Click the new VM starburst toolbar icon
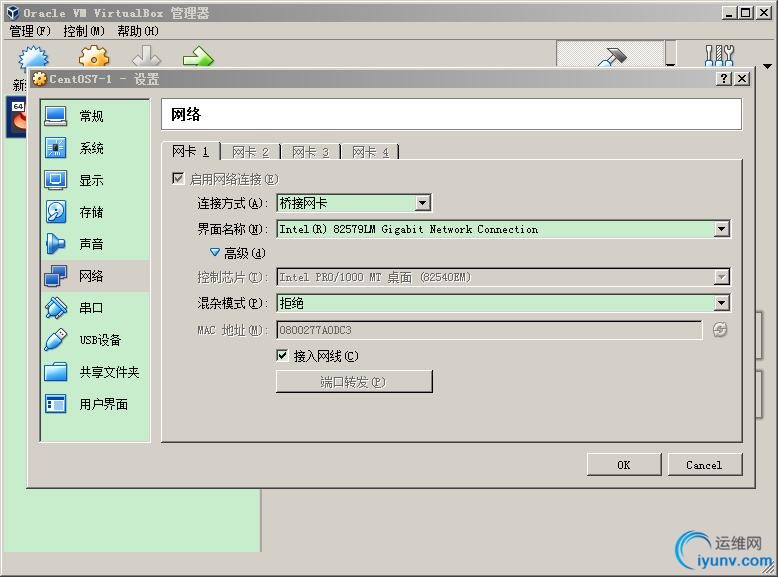This screenshot has width=778, height=577. click(33, 57)
